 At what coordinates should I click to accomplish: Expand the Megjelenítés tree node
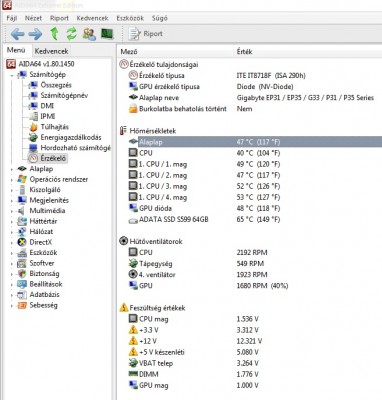click(12, 201)
